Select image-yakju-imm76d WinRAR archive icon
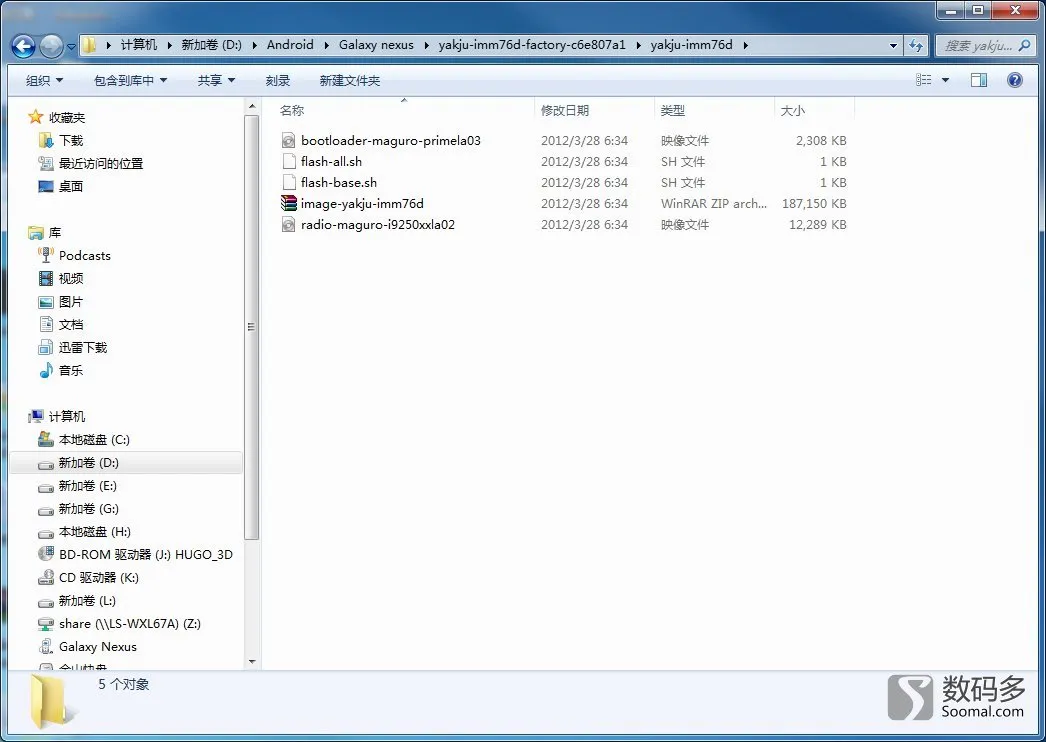1046x742 pixels. pos(288,203)
